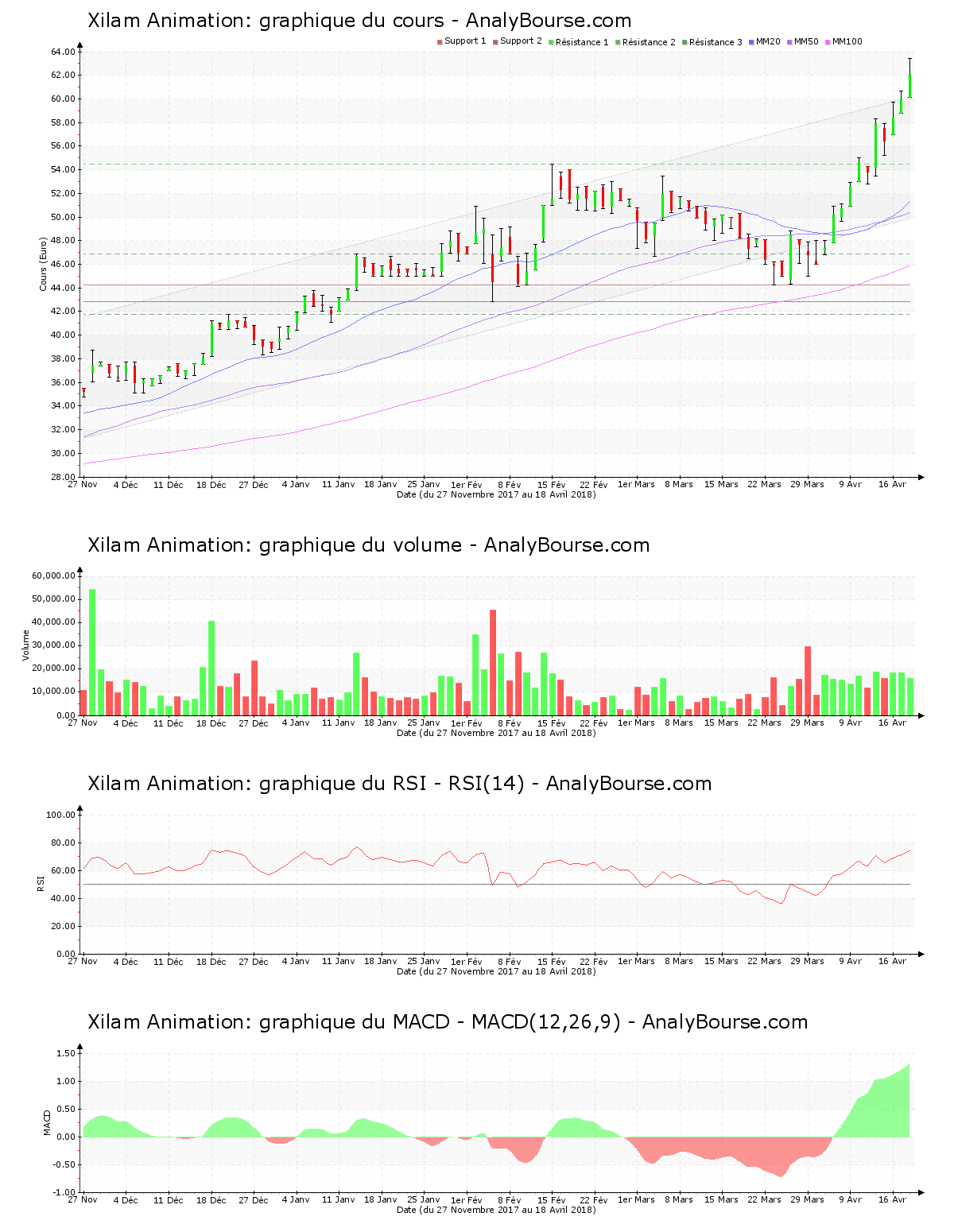Viewport: 954px width, 1232px height.
Task: Click the date range caption under price chart
Action: (496, 494)
